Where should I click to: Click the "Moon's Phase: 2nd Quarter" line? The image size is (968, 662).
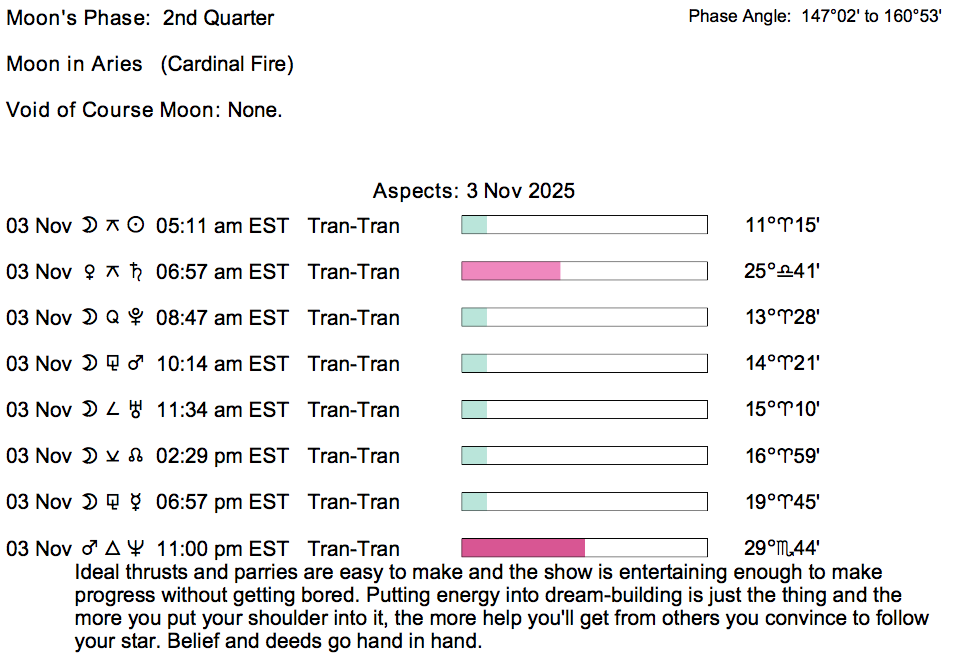(140, 18)
